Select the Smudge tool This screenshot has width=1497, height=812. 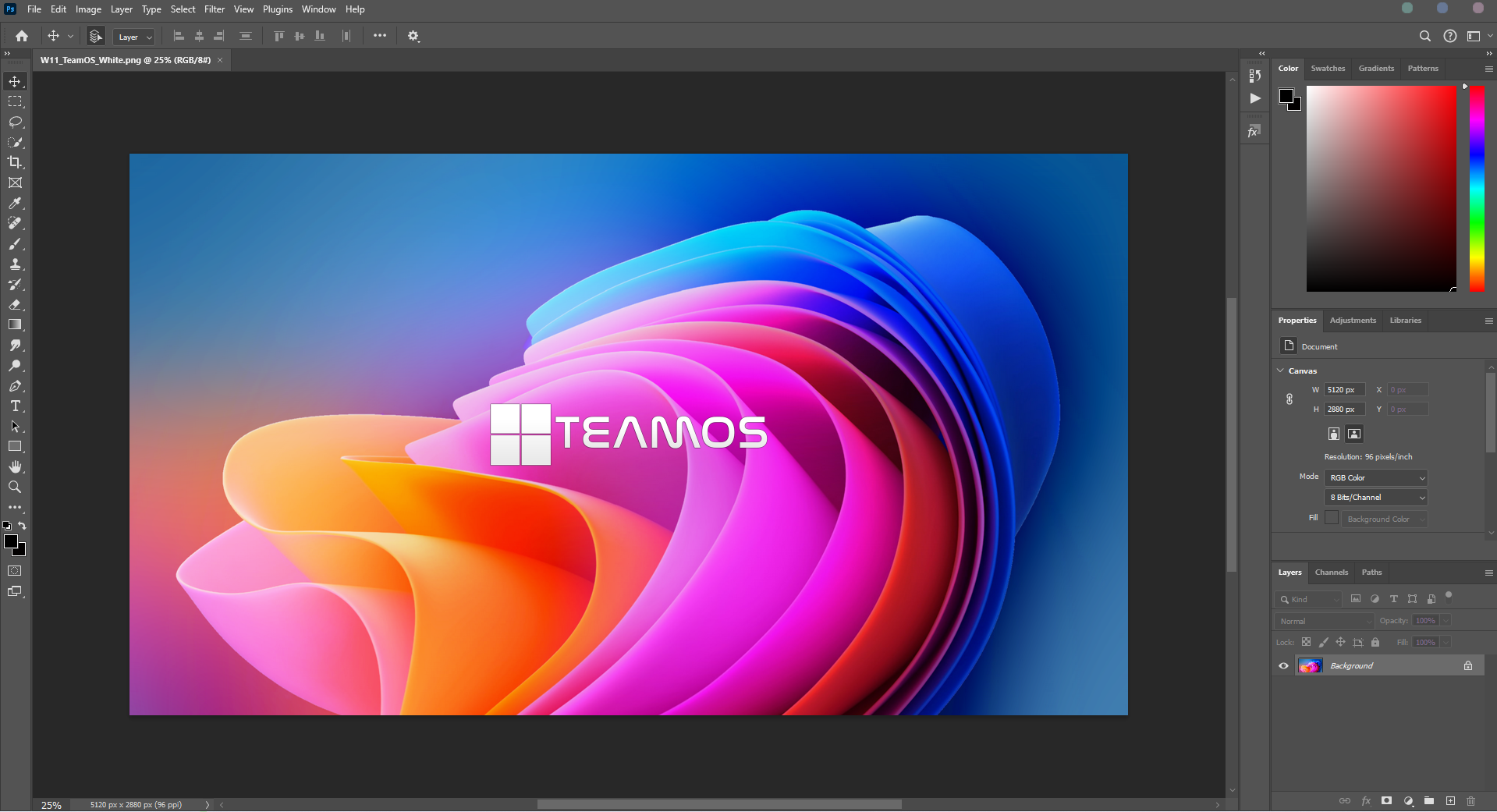pos(15,345)
